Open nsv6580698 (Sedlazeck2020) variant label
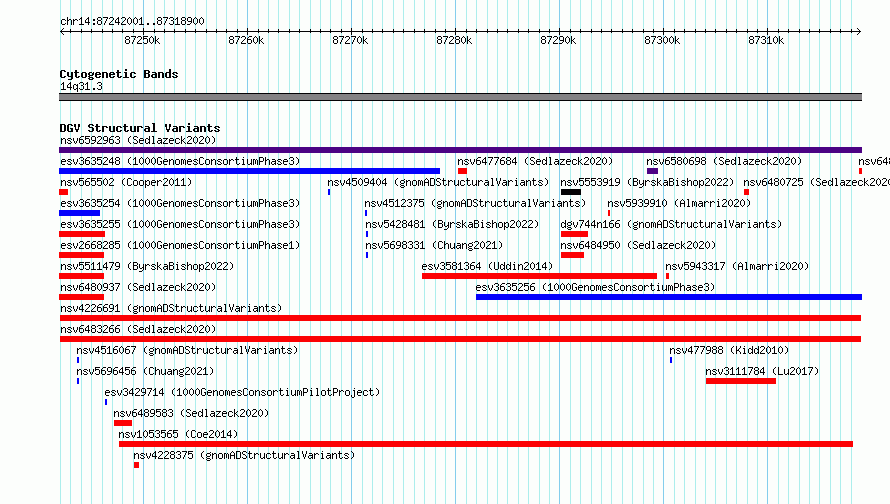890x504 pixels. [x=724, y=161]
